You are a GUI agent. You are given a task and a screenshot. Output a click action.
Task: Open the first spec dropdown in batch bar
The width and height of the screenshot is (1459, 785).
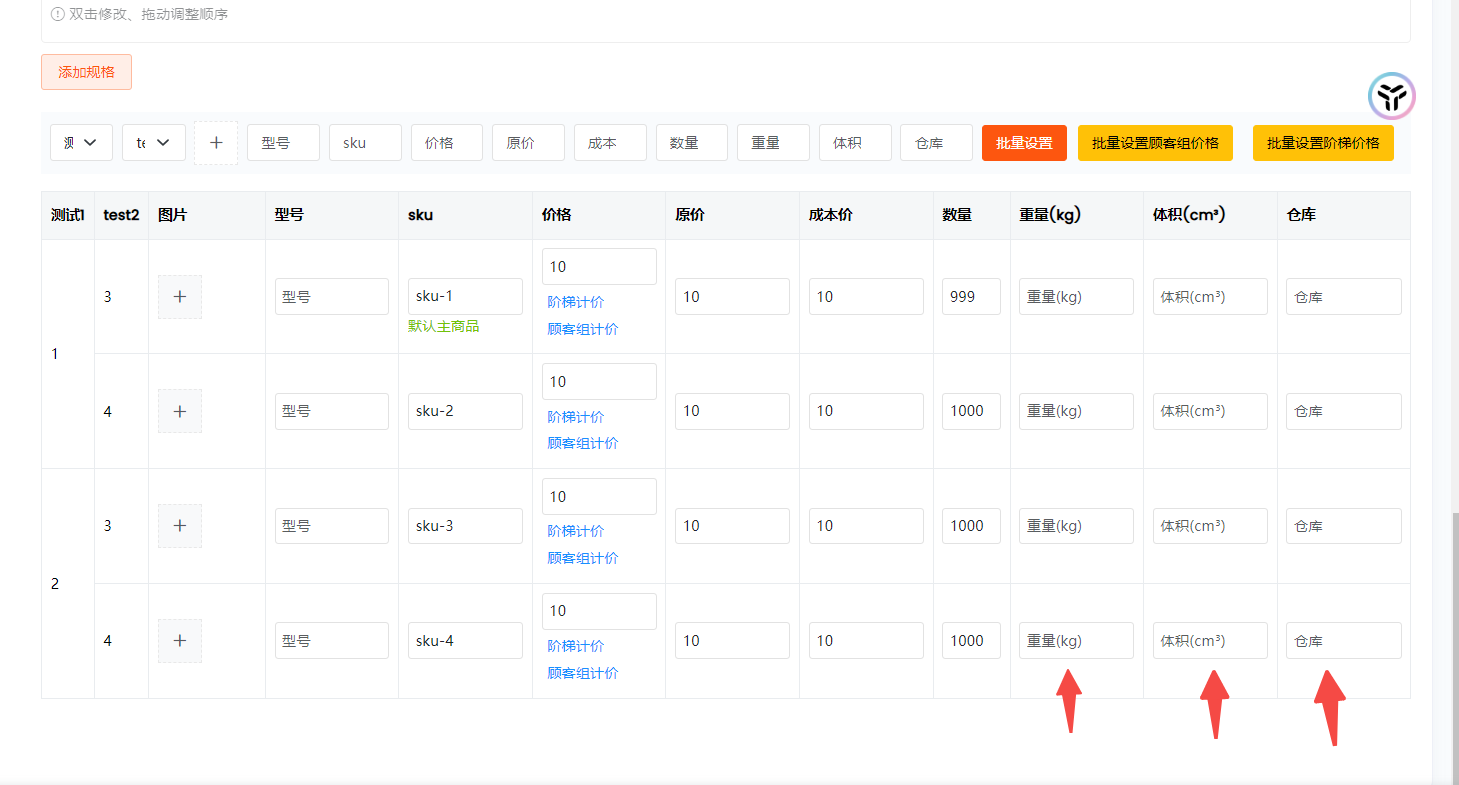[81, 143]
